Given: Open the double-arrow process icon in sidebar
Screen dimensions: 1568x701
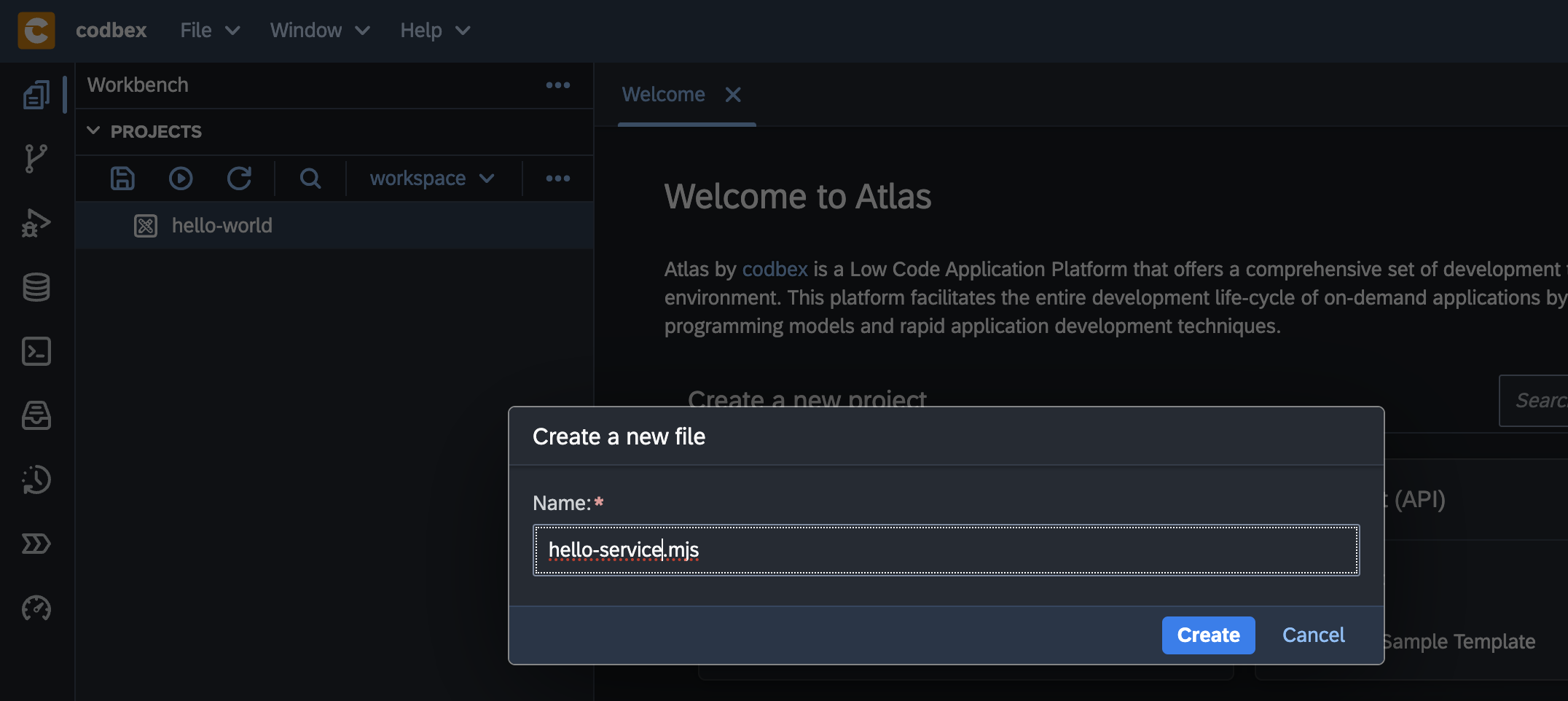Looking at the screenshot, I should (36, 544).
